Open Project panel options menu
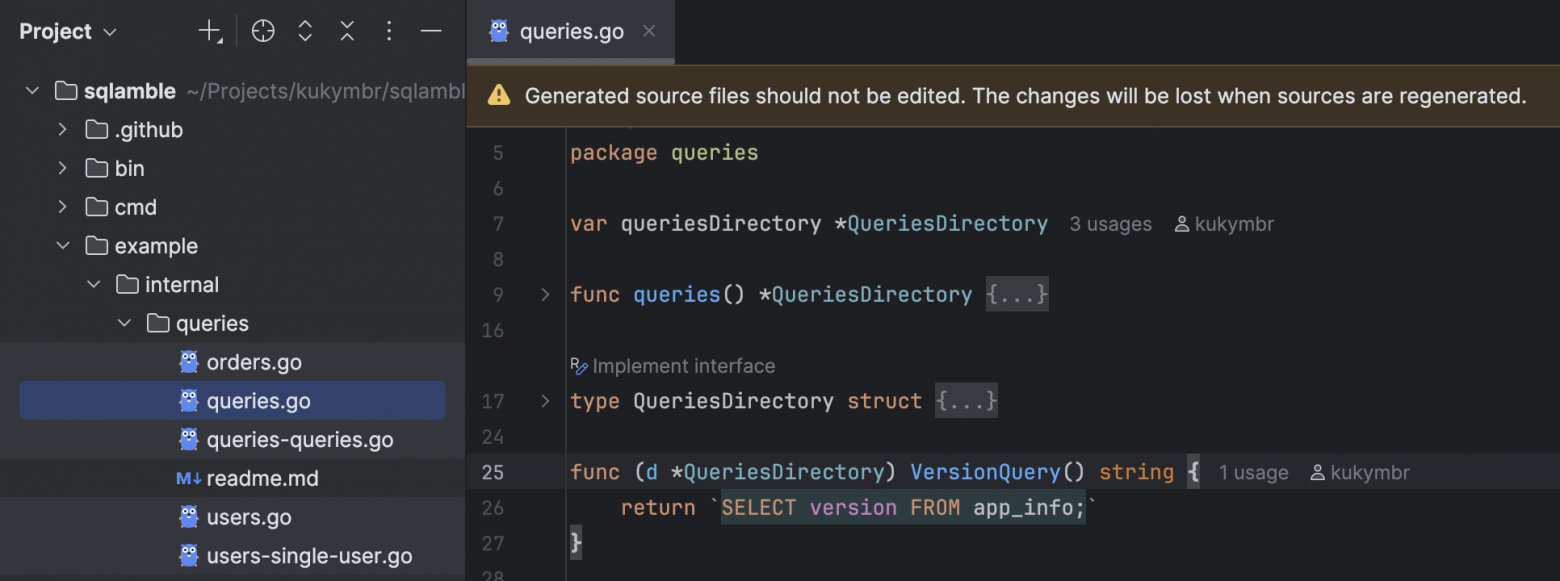Screen dimensions: 1560x581 [389, 32]
